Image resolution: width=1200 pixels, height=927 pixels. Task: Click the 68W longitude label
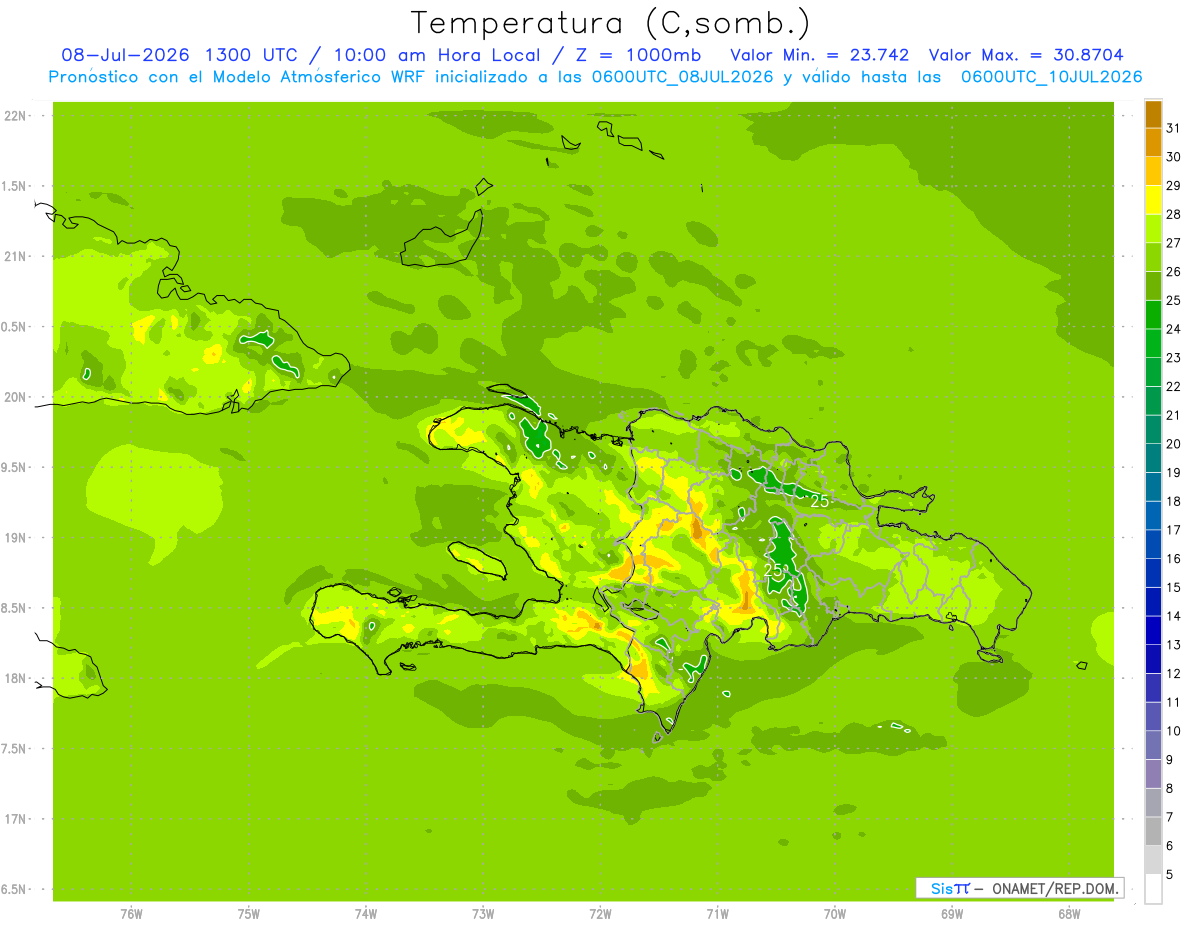1069,913
